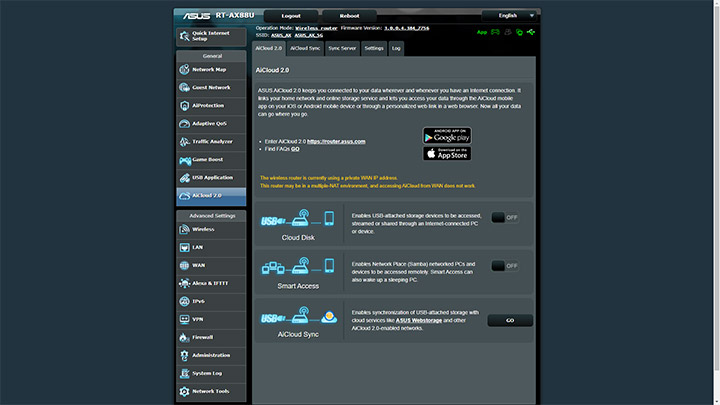The height and width of the screenshot is (405, 720).
Task: Switch to the Log tab
Action: [396, 48]
